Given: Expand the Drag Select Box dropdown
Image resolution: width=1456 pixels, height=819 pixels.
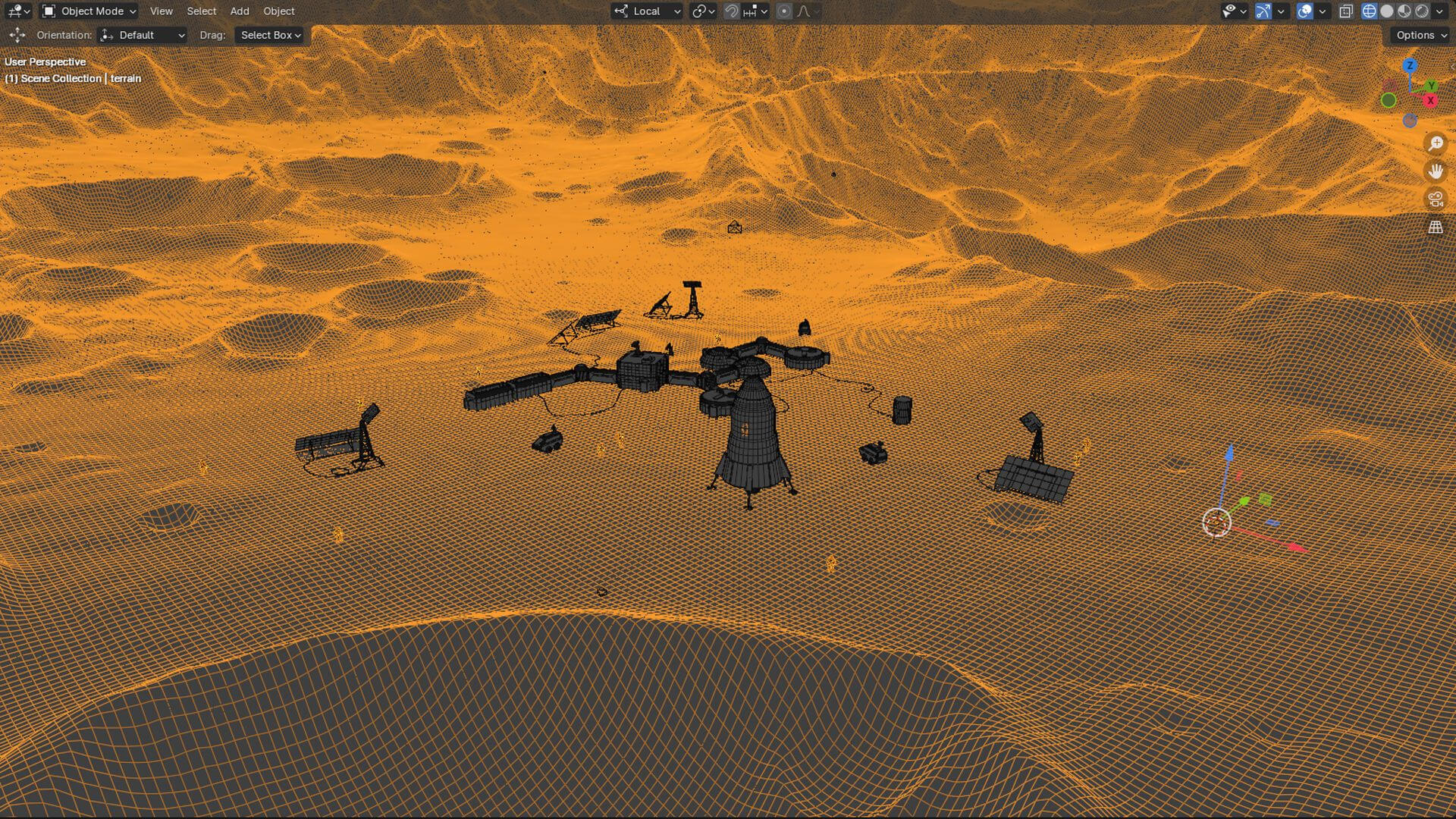Looking at the screenshot, I should point(270,35).
